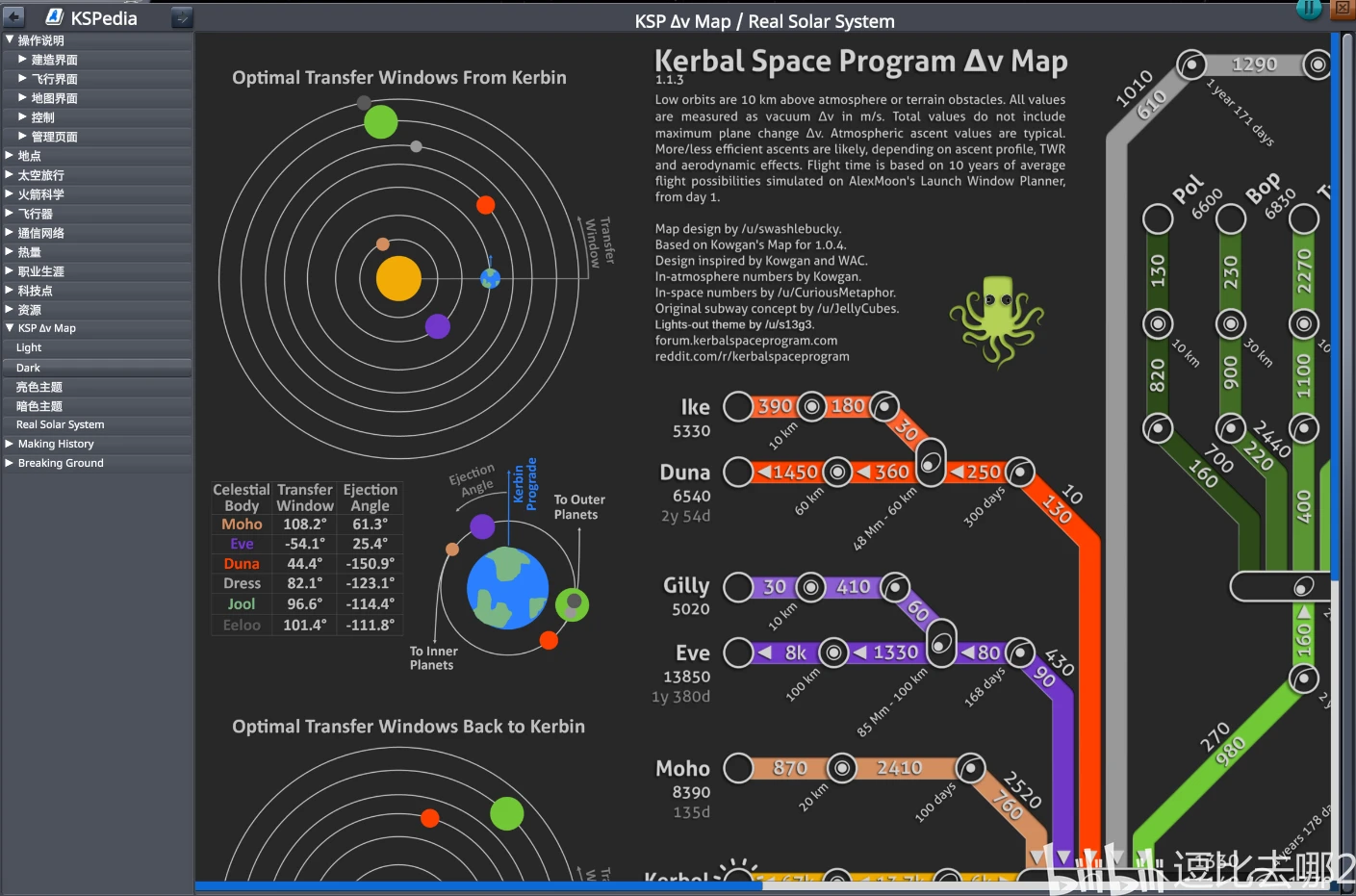This screenshot has width=1356, height=896.
Task: Expand the 管理页面 subsection
Action: pyautogui.click(x=97, y=137)
